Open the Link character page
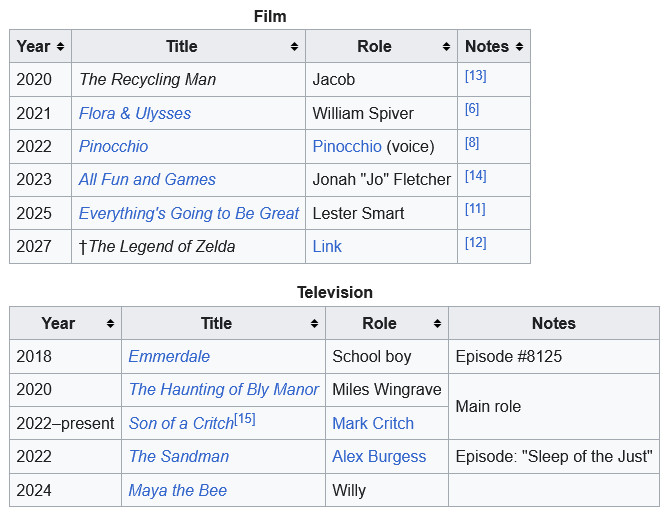This screenshot has height=519, width=671. tap(327, 246)
